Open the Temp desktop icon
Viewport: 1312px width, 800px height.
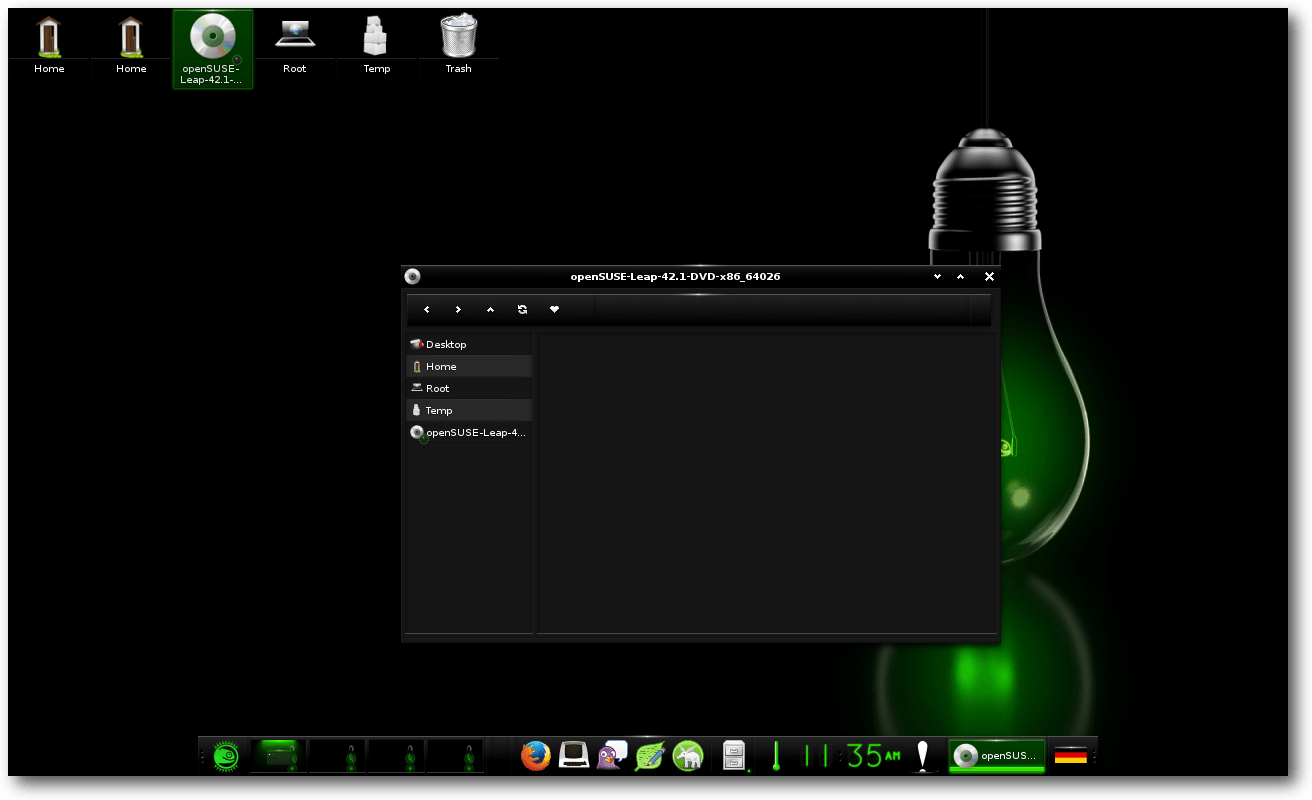click(x=376, y=46)
